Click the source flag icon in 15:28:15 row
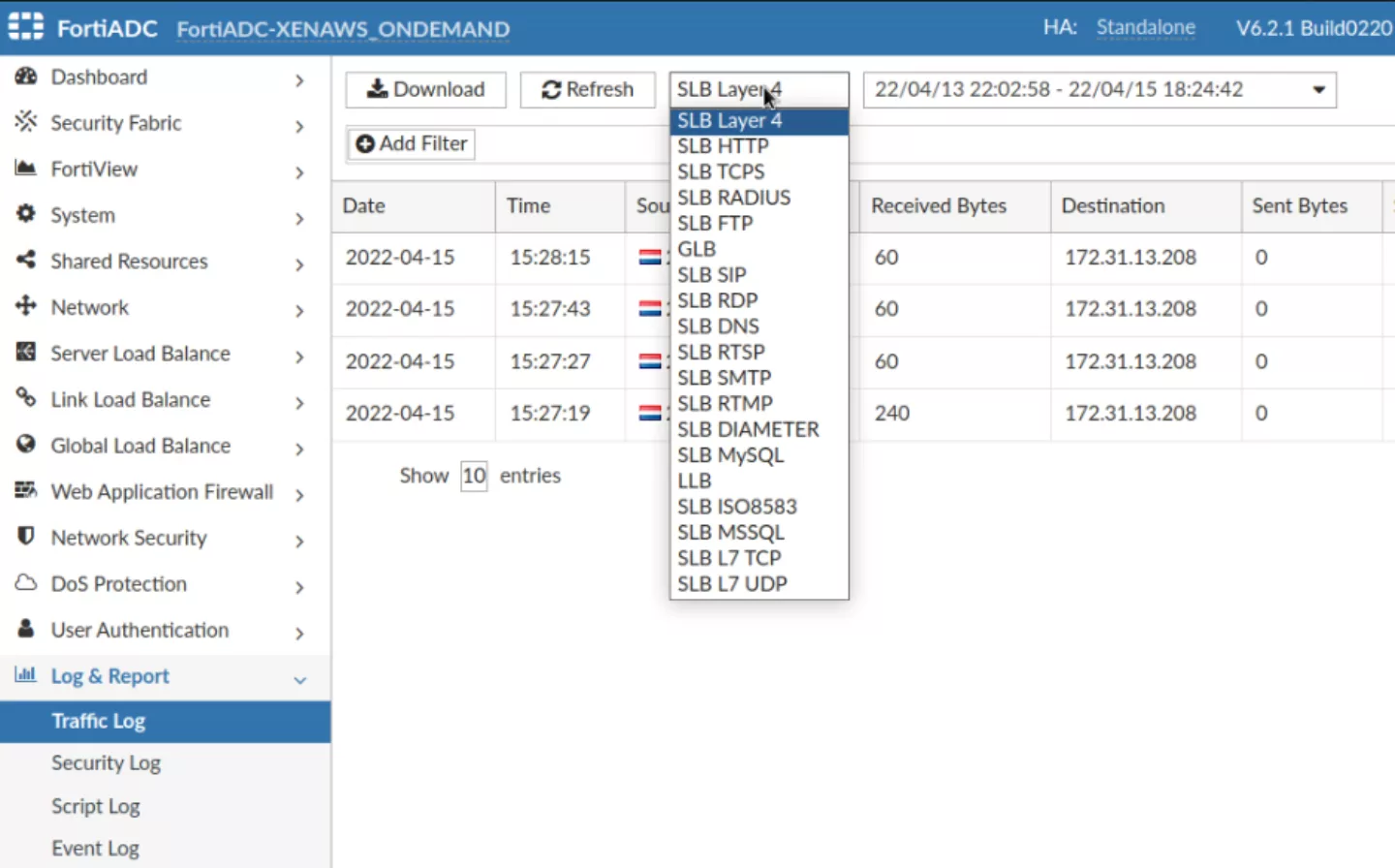Image resolution: width=1395 pixels, height=868 pixels. 651,258
